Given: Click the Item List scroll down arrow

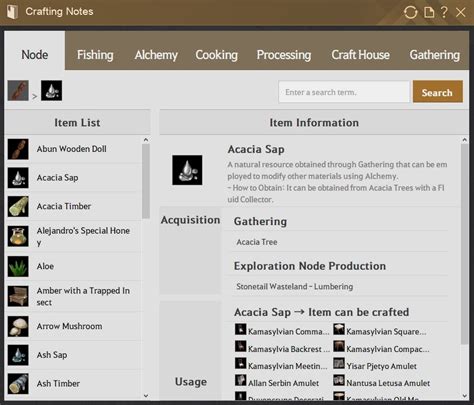Looking at the screenshot, I should (x=146, y=396).
